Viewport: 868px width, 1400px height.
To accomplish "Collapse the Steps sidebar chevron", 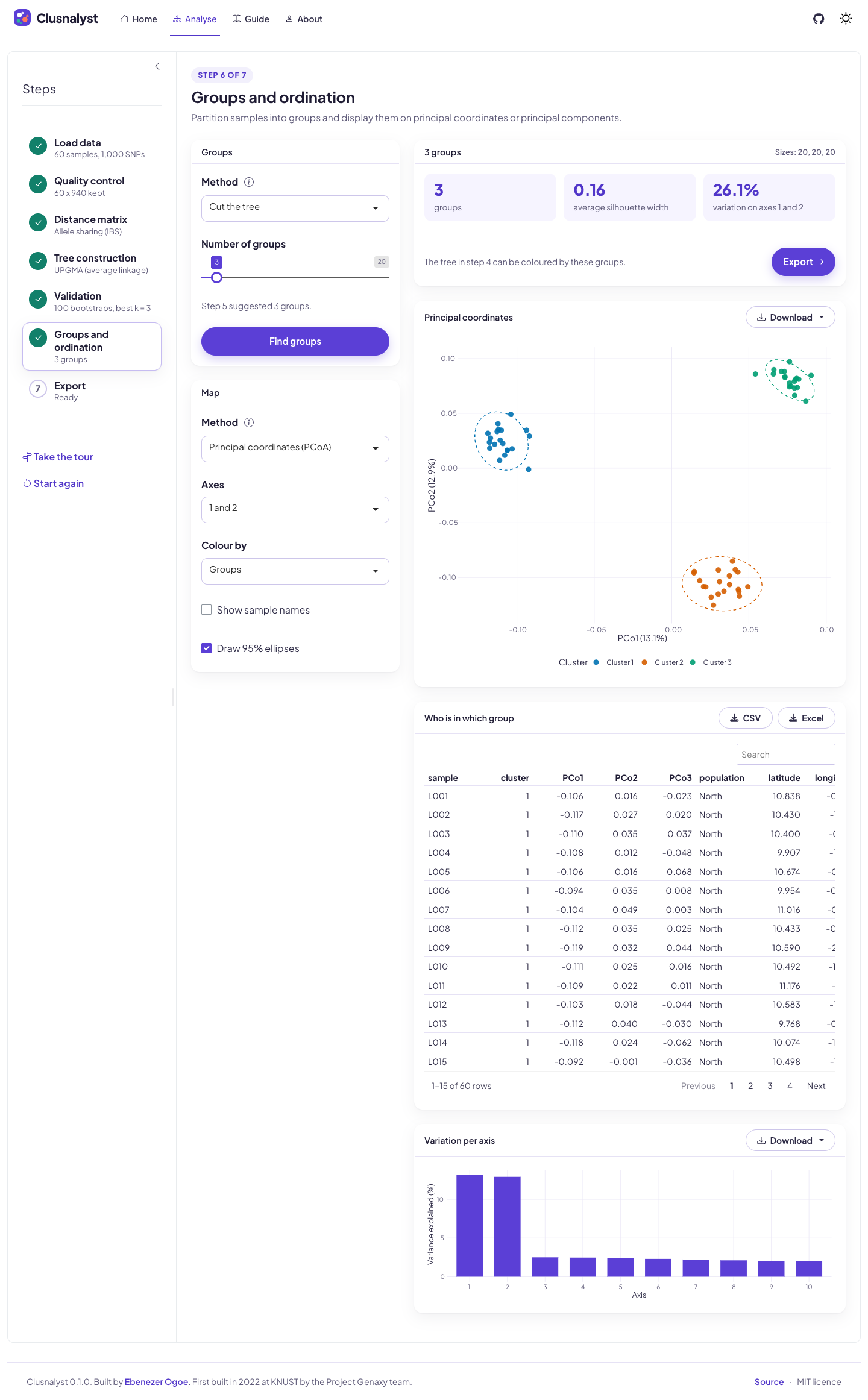I will pyautogui.click(x=157, y=66).
